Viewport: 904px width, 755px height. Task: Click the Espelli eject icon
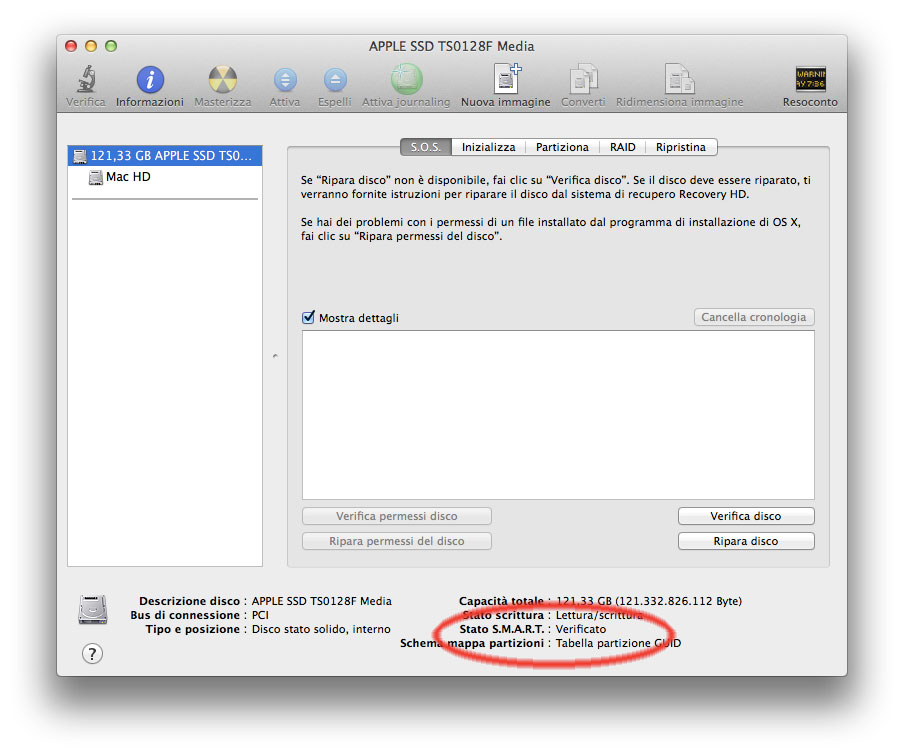click(x=334, y=82)
